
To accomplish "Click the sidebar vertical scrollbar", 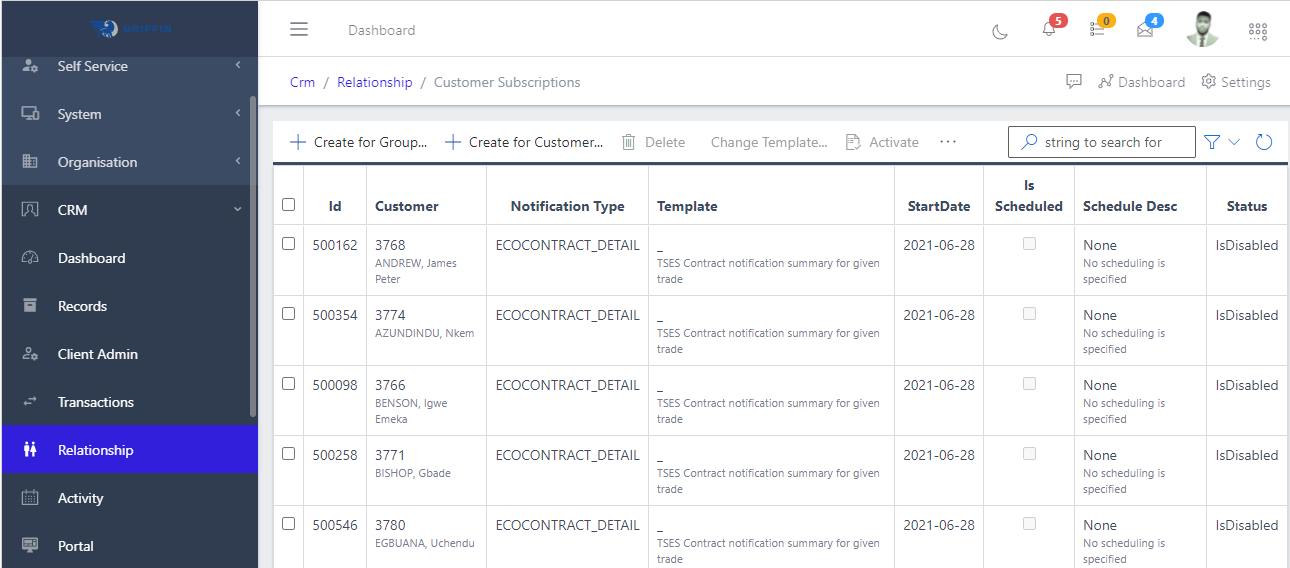I will click(x=253, y=255).
